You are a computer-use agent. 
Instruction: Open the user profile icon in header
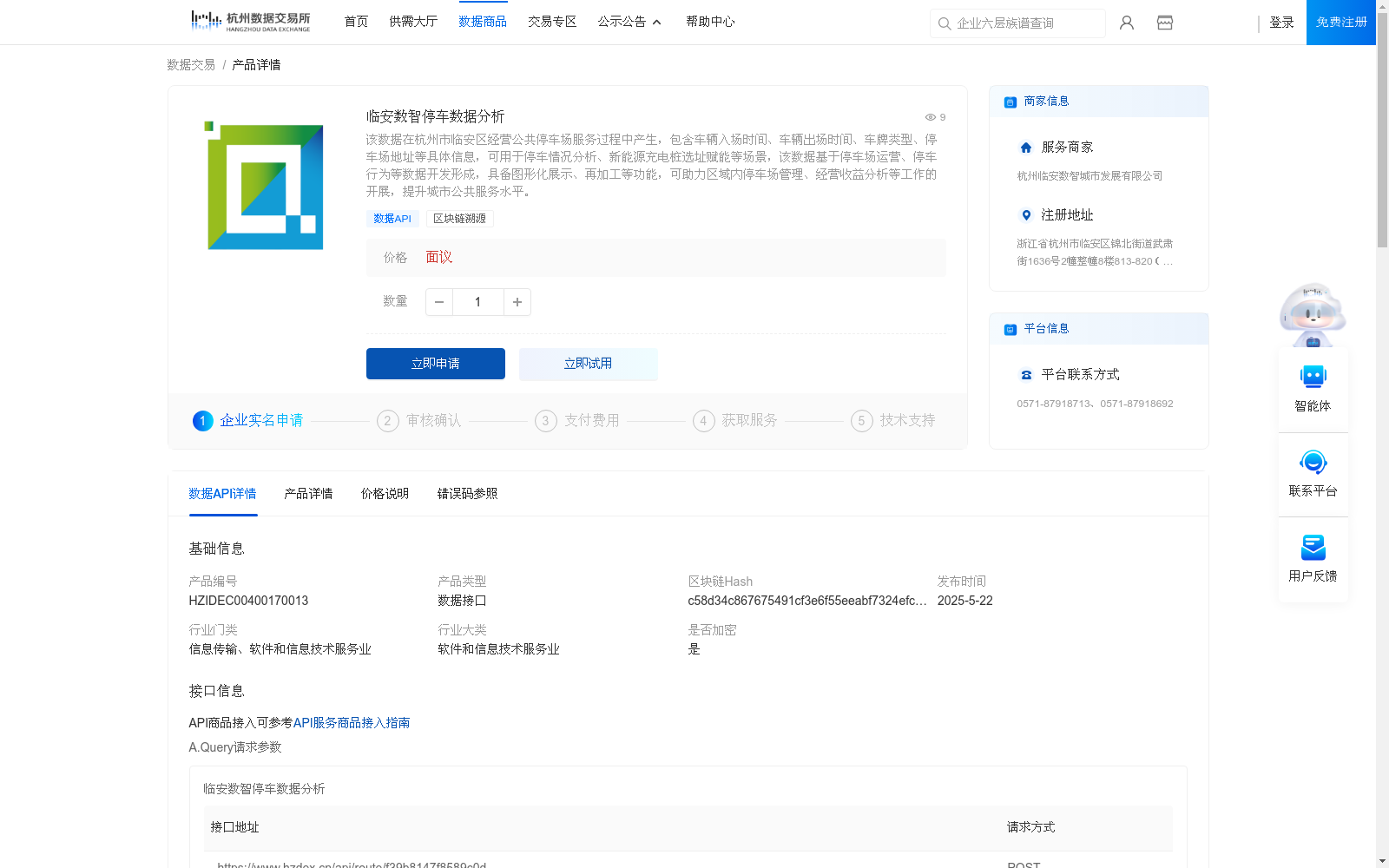[1127, 23]
